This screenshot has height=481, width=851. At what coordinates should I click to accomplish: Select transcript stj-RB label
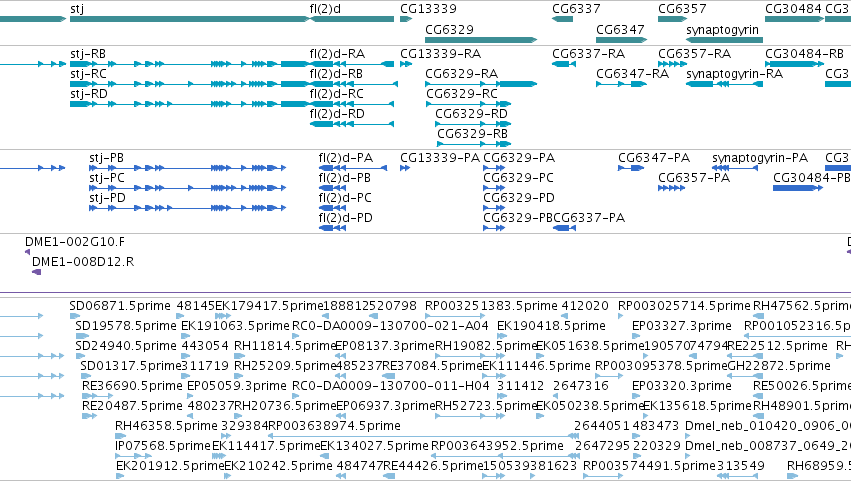point(88,54)
